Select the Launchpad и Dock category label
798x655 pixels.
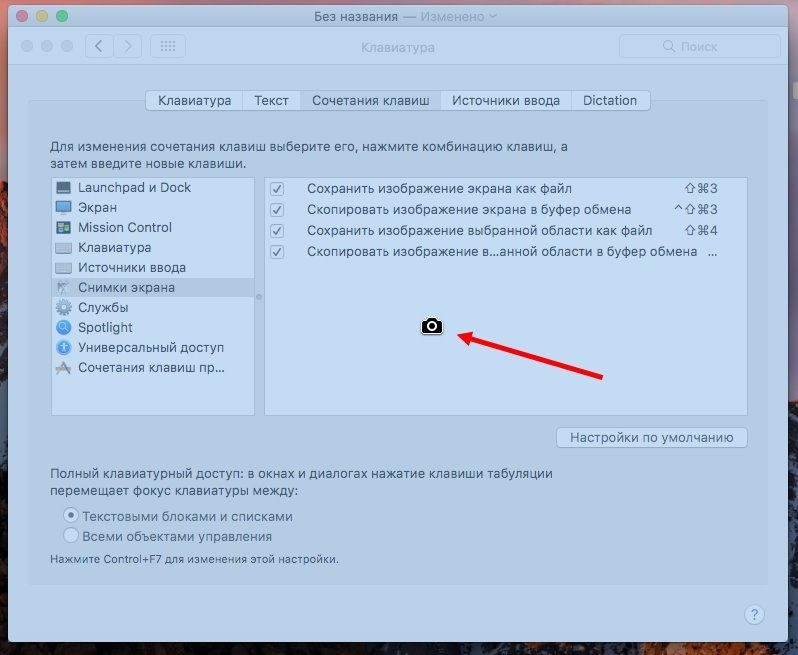(134, 188)
